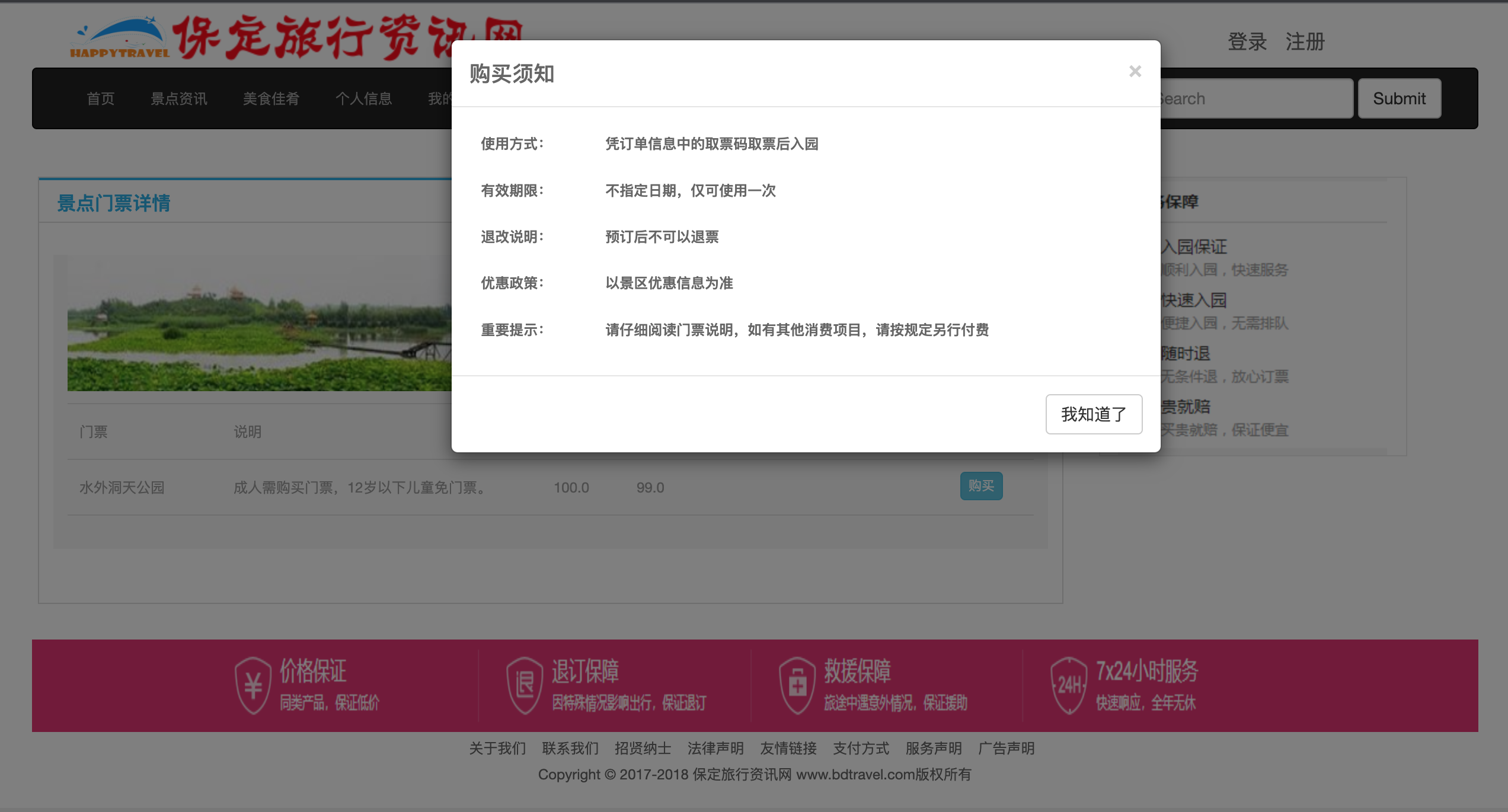Open the 景点资讯 nav item

point(179,98)
